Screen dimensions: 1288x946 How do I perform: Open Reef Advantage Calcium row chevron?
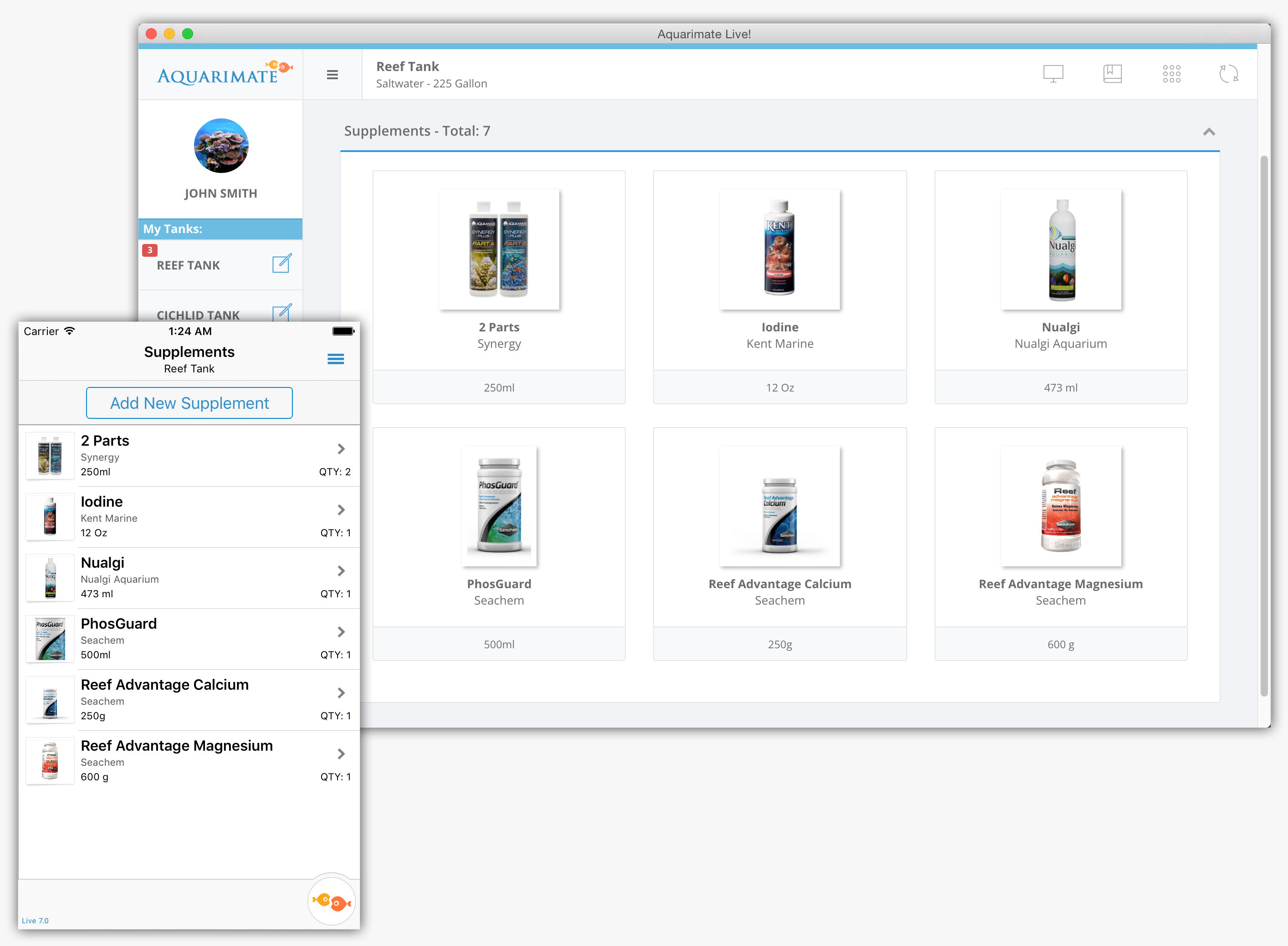pos(342,693)
